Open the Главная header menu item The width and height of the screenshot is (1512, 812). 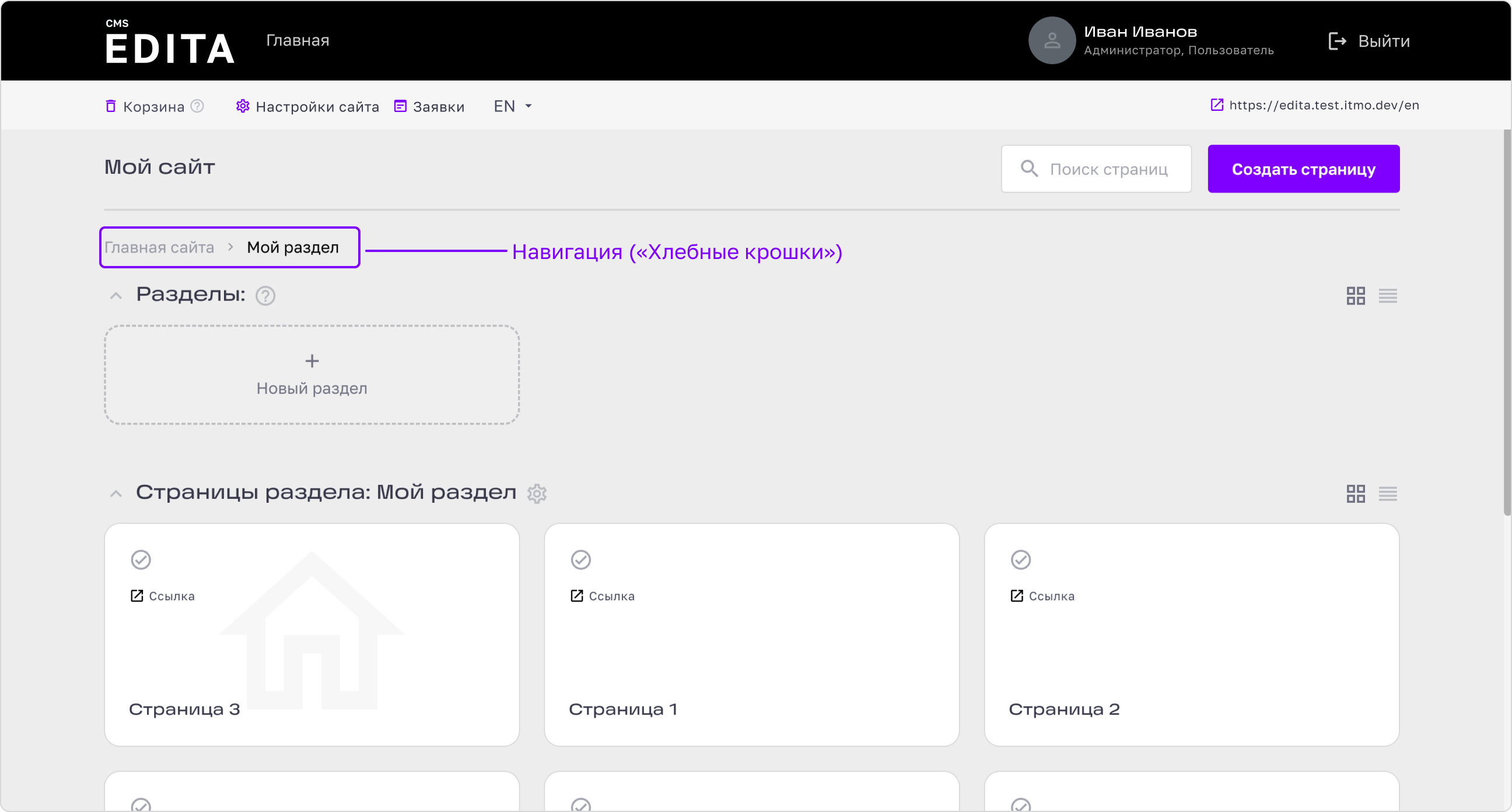(297, 40)
